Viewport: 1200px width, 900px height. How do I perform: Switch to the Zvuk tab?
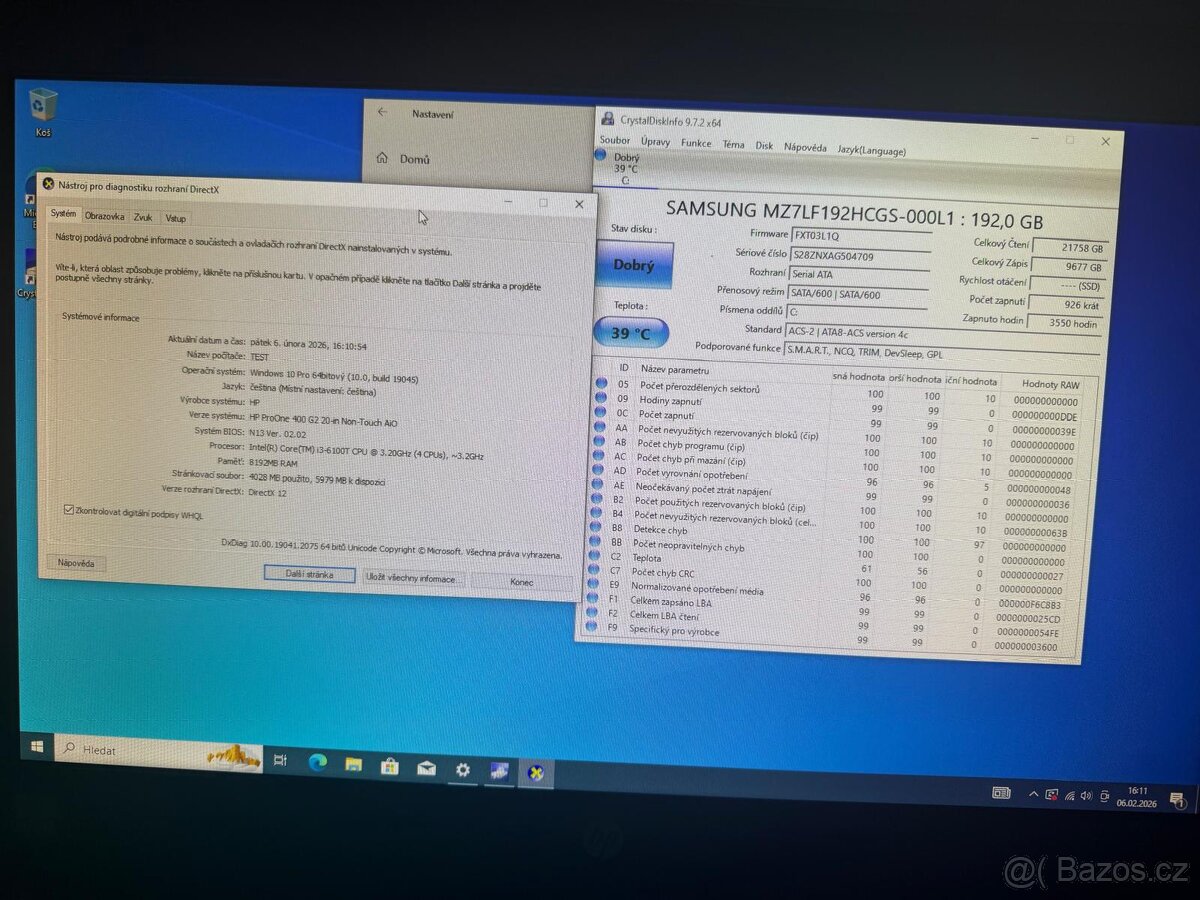tap(144, 217)
